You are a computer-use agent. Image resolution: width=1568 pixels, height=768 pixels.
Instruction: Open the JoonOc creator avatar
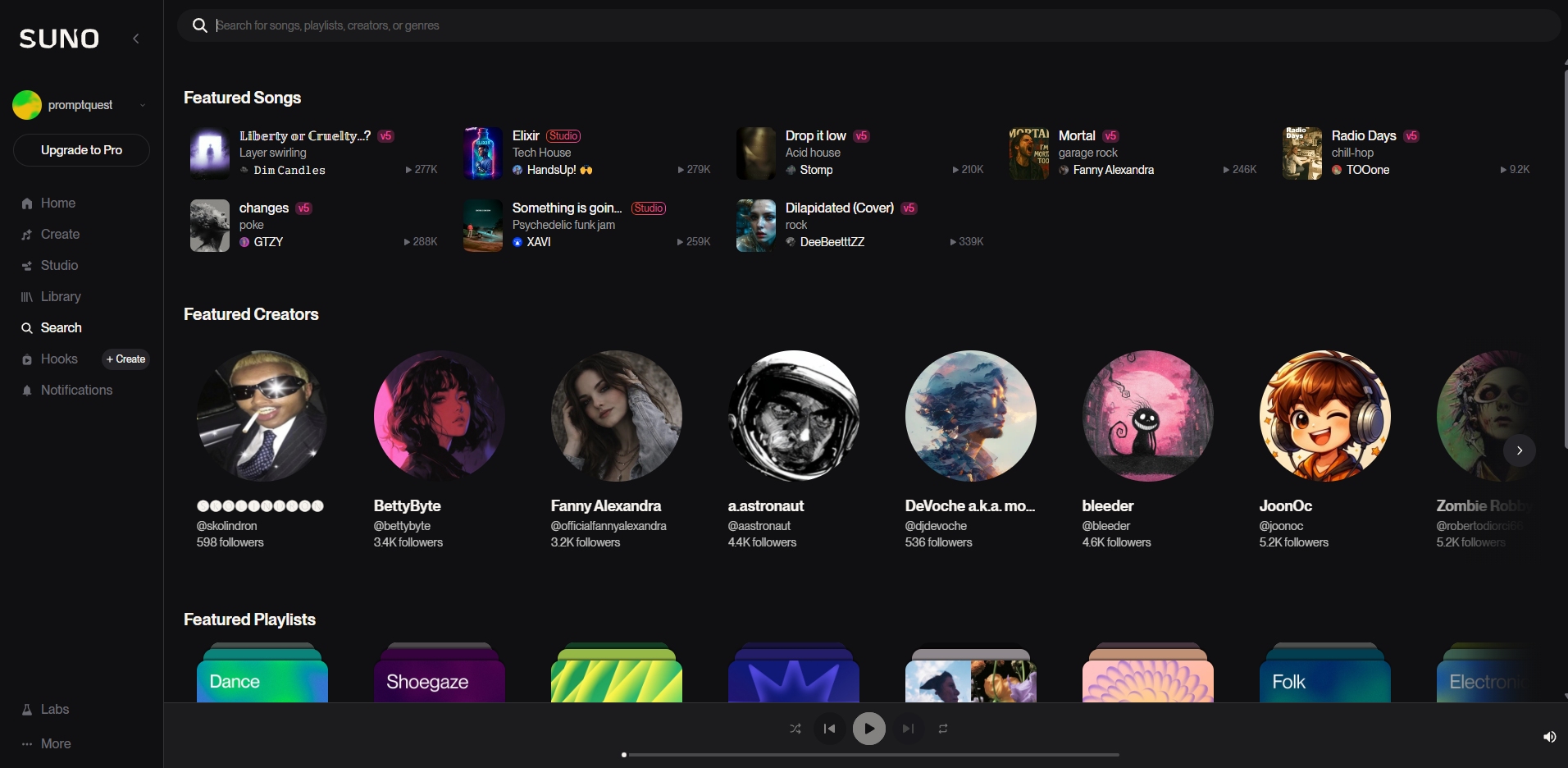[x=1324, y=416]
